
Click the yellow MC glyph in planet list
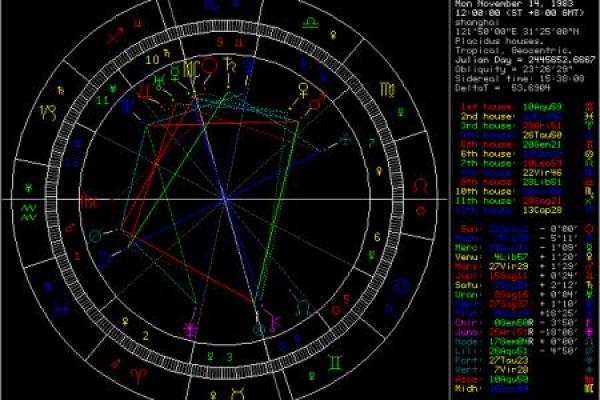589,388
